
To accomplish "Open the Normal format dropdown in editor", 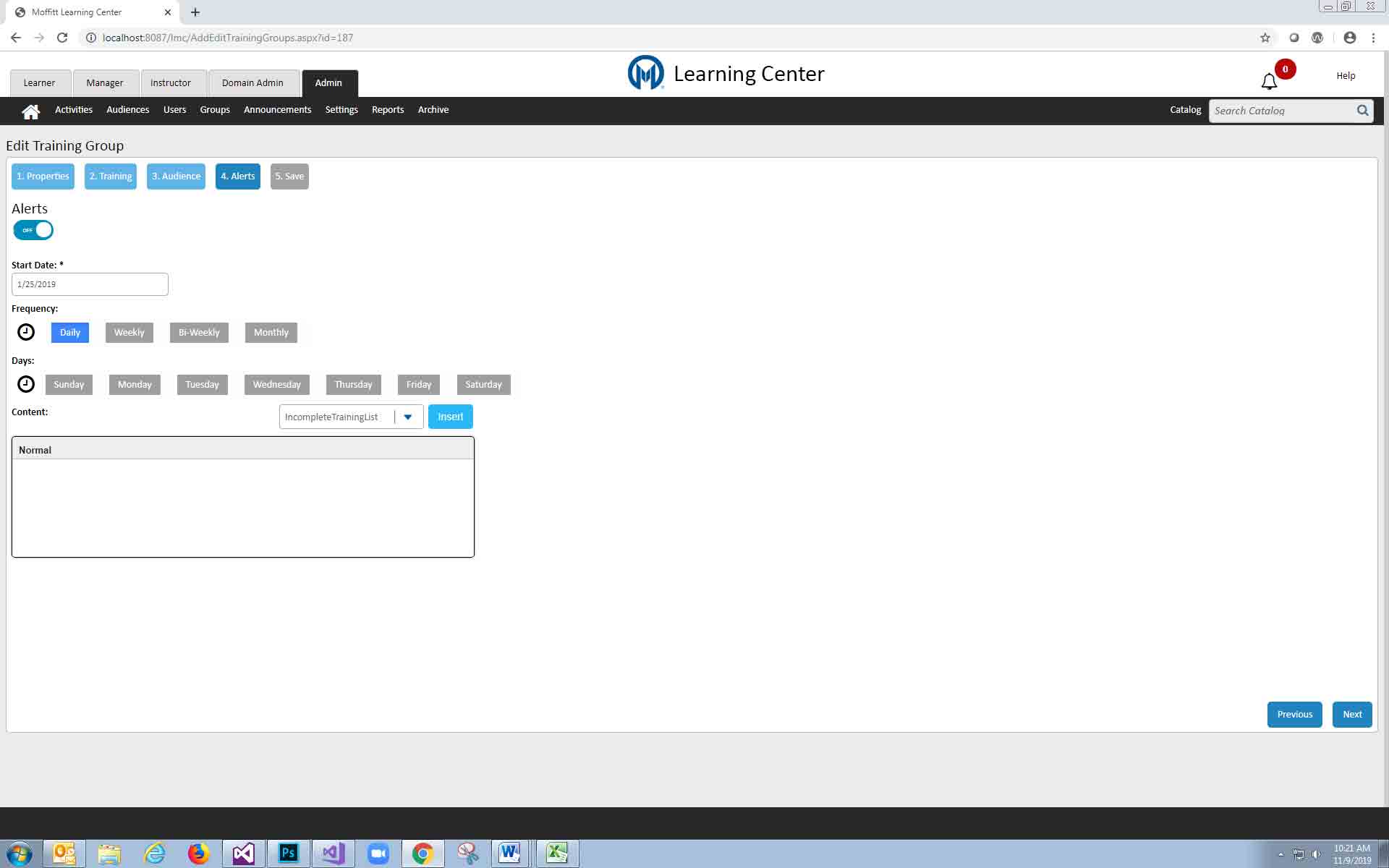I will tap(35, 450).
